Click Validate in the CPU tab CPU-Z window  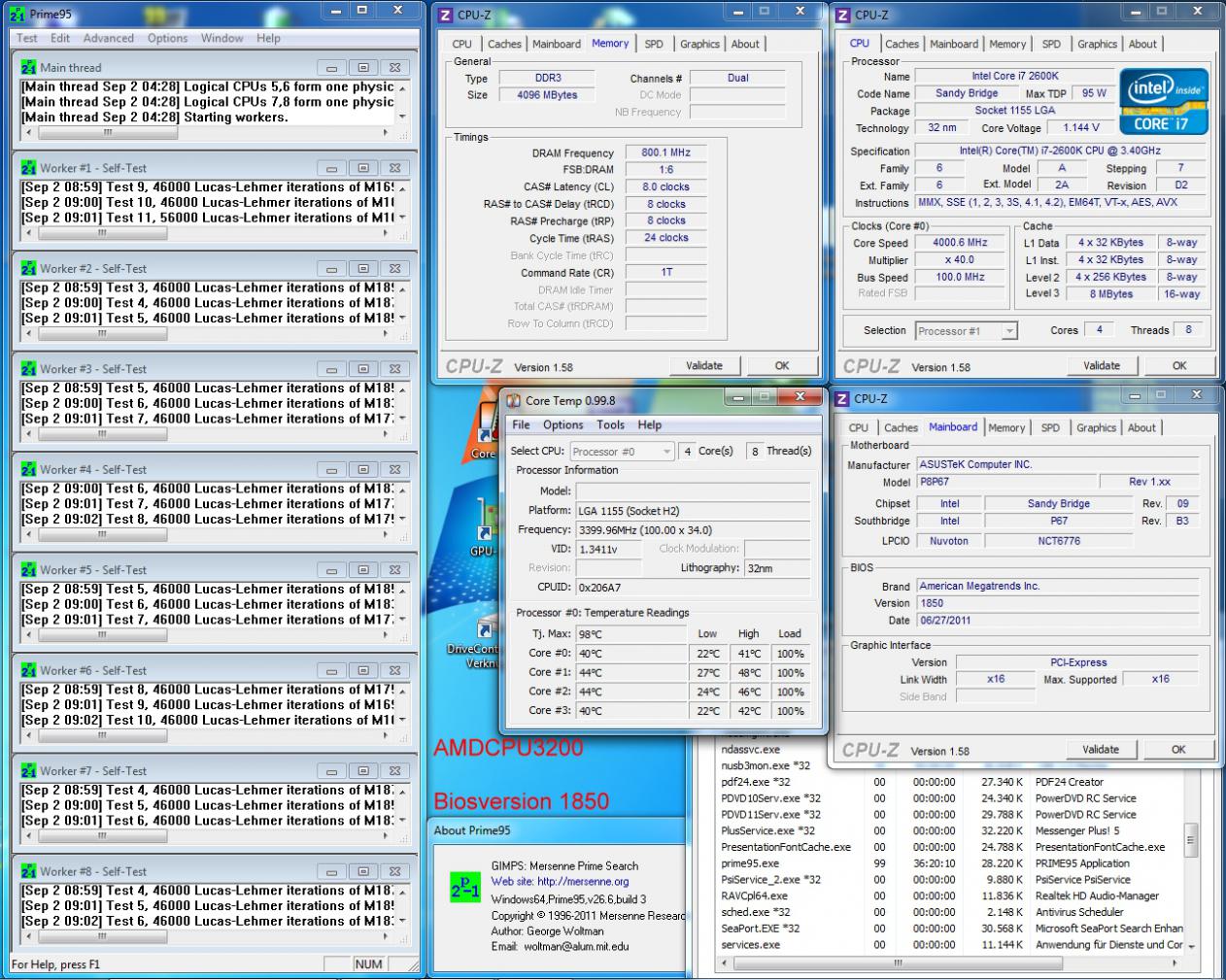pyautogui.click(x=1101, y=366)
